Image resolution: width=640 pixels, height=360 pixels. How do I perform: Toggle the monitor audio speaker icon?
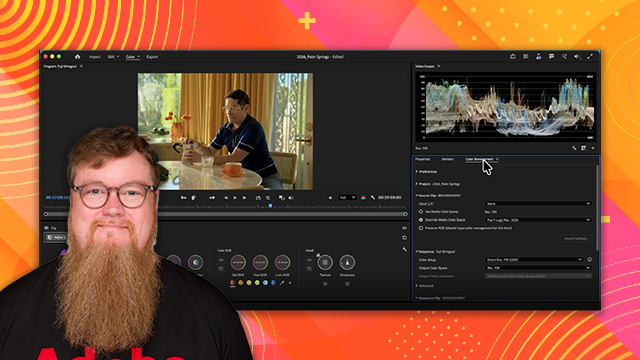point(291,198)
